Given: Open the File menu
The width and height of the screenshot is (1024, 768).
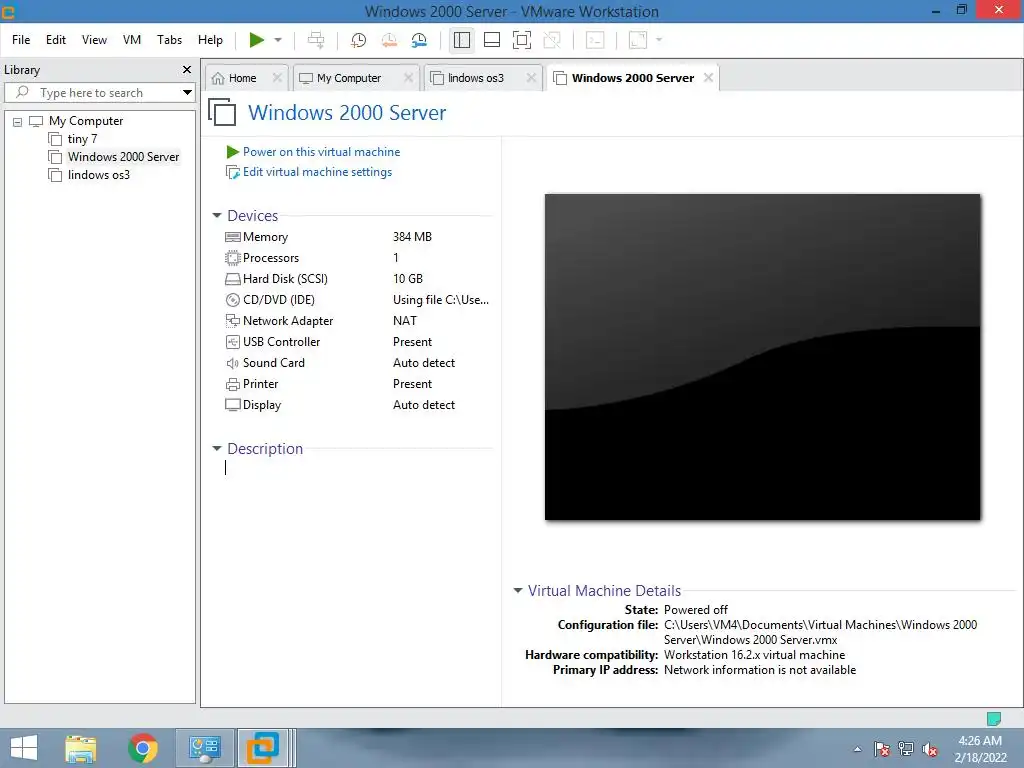Looking at the screenshot, I should (21, 40).
